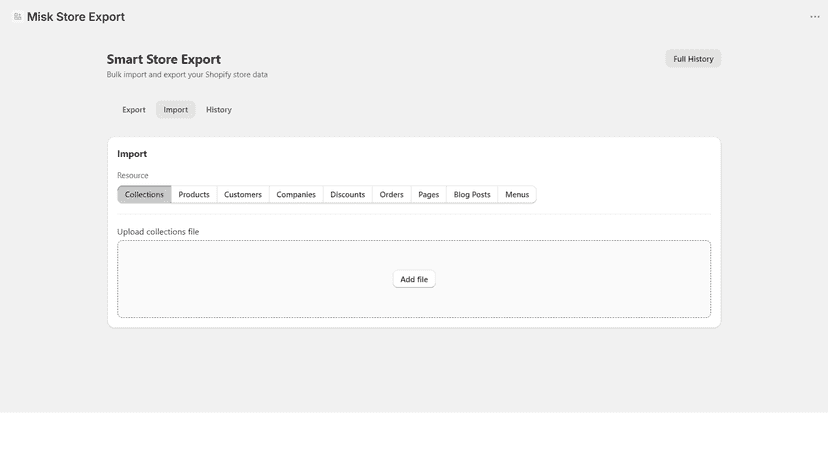Select Pages resource
The height and width of the screenshot is (466, 828).
[428, 194]
